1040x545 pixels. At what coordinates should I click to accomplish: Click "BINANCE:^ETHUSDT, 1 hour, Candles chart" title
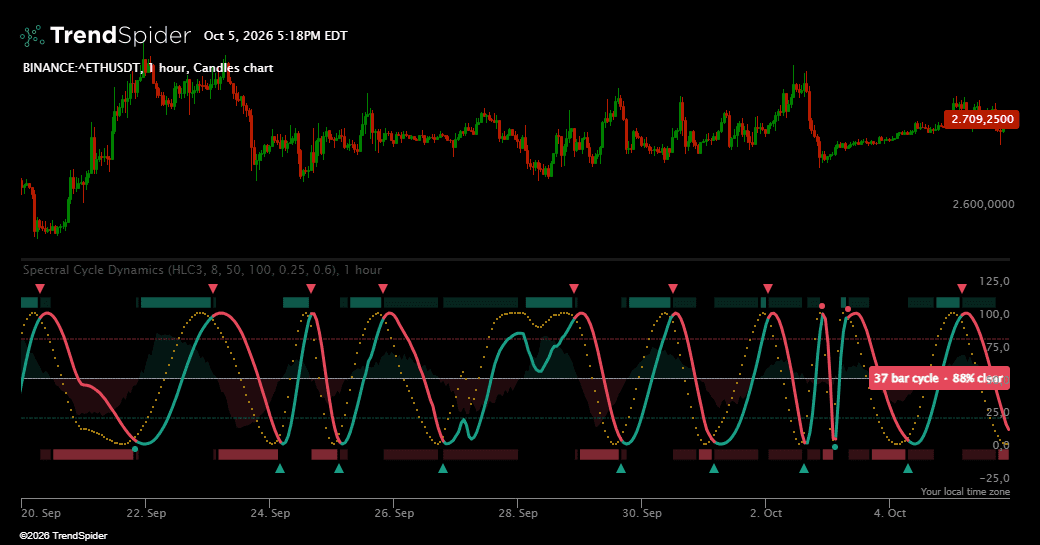148,68
